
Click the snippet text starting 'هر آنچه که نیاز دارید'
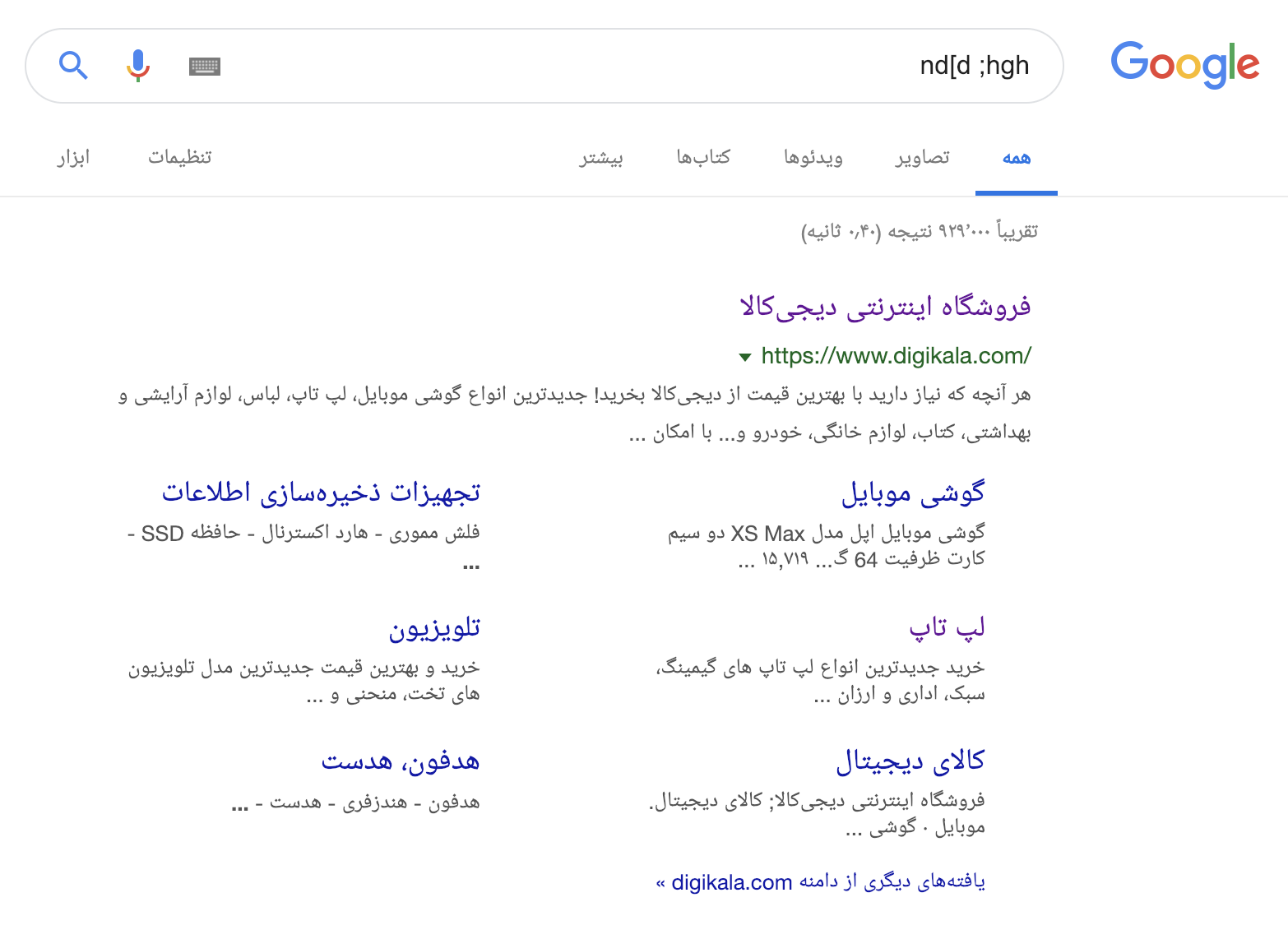tap(575, 414)
